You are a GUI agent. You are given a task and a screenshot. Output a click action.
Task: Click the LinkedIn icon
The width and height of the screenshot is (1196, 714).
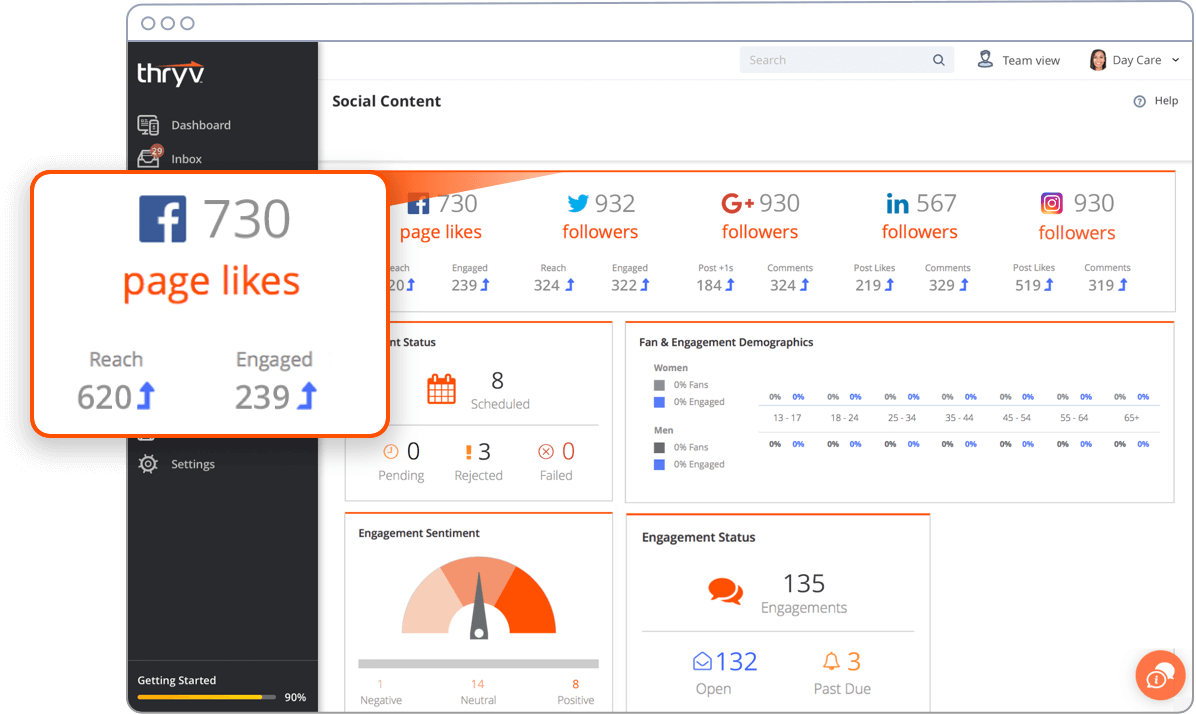[x=897, y=204]
